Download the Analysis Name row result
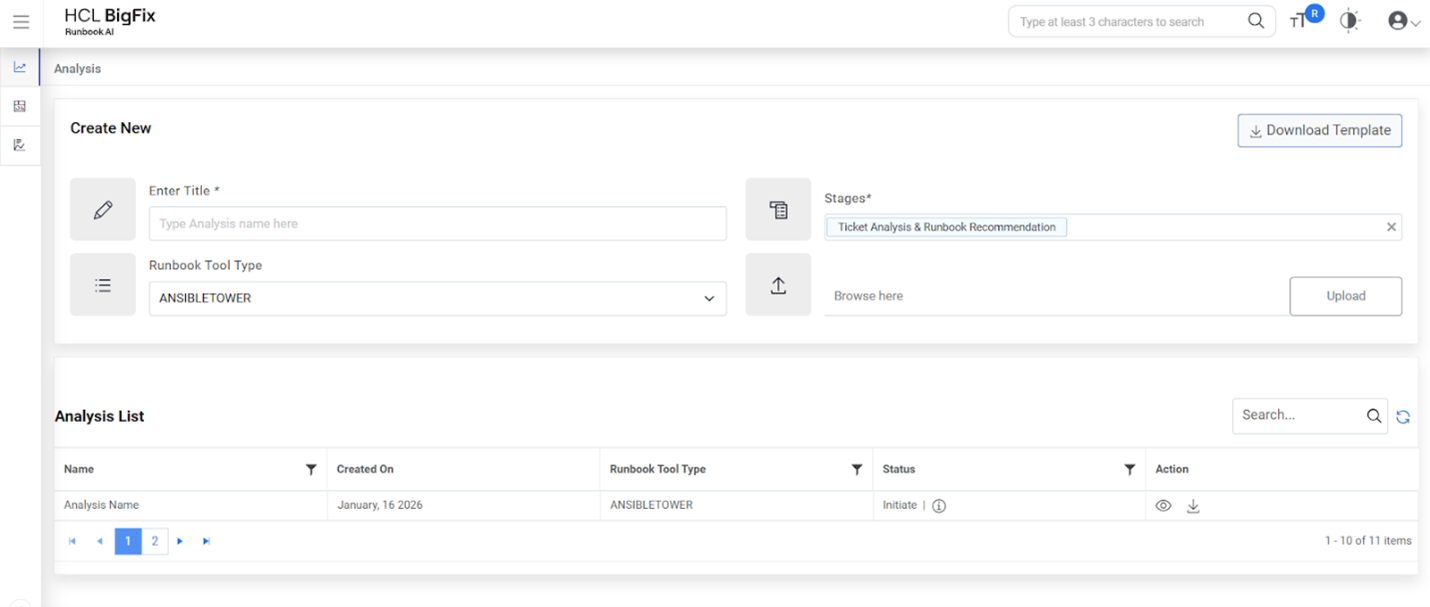 (x=1193, y=506)
